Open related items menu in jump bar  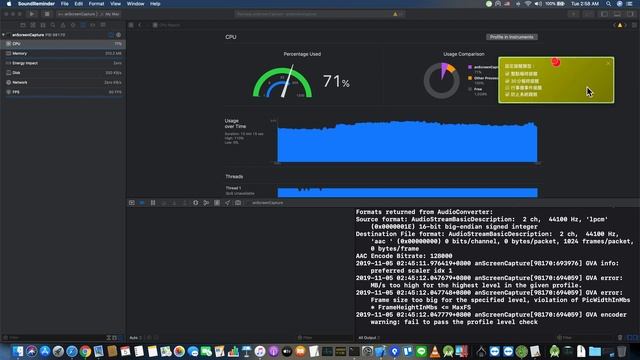pos(131,25)
